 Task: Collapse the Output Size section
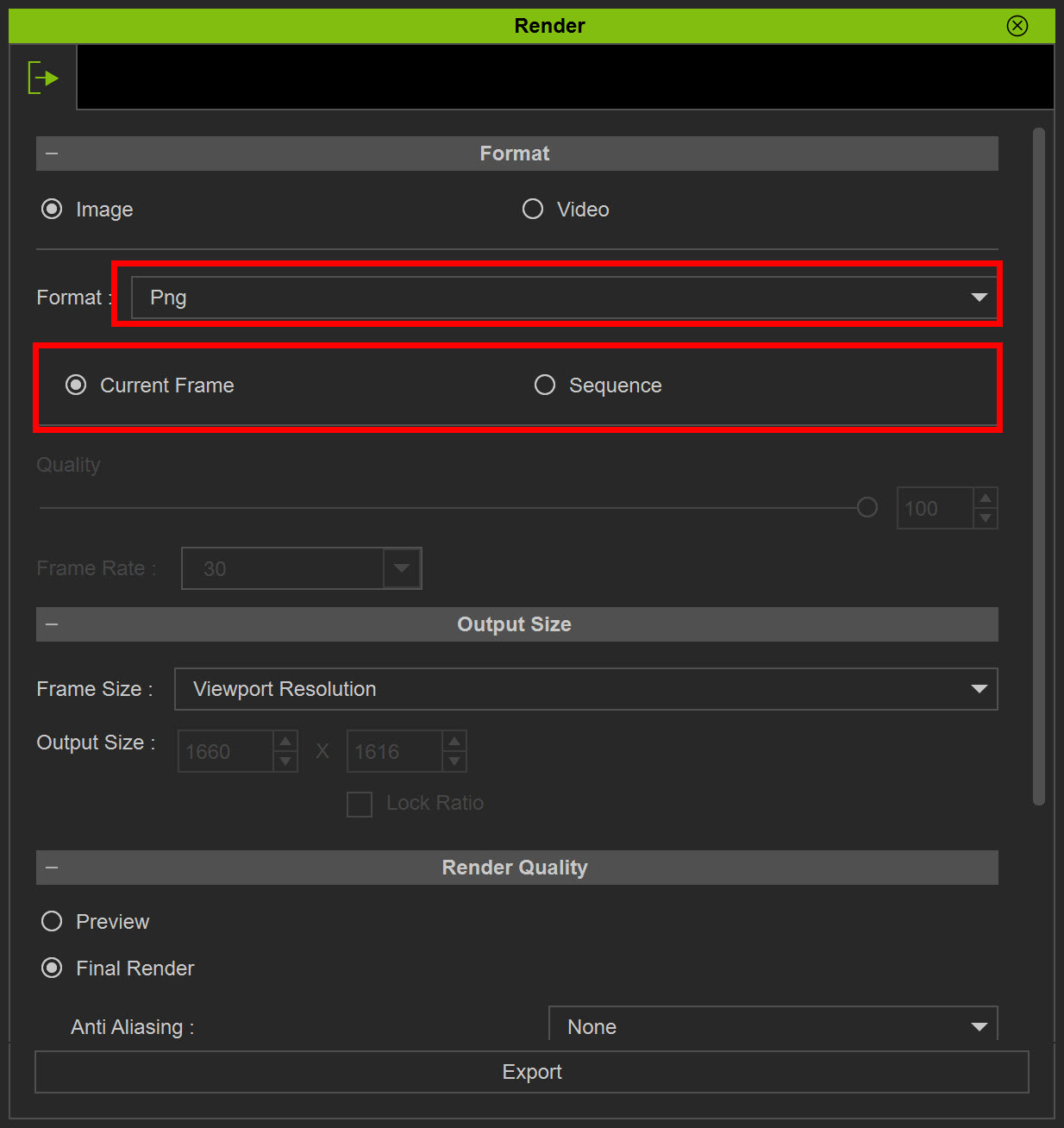52,624
